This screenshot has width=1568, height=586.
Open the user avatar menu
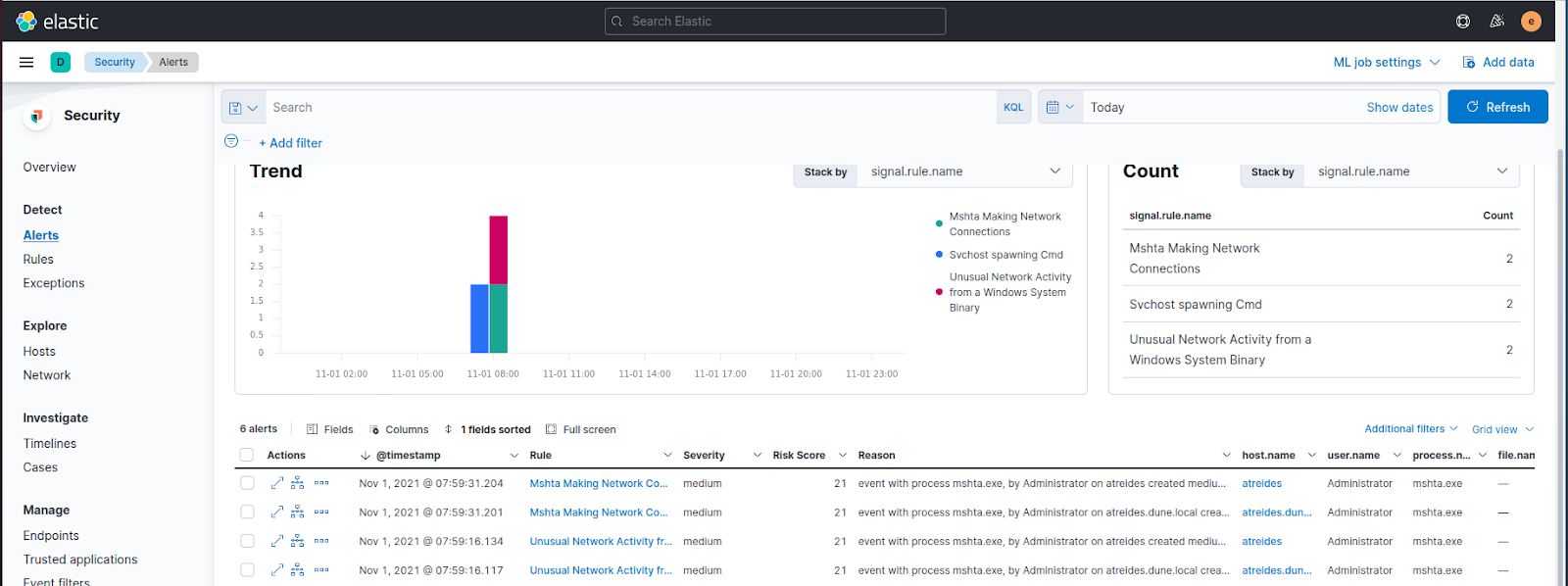(x=1531, y=22)
